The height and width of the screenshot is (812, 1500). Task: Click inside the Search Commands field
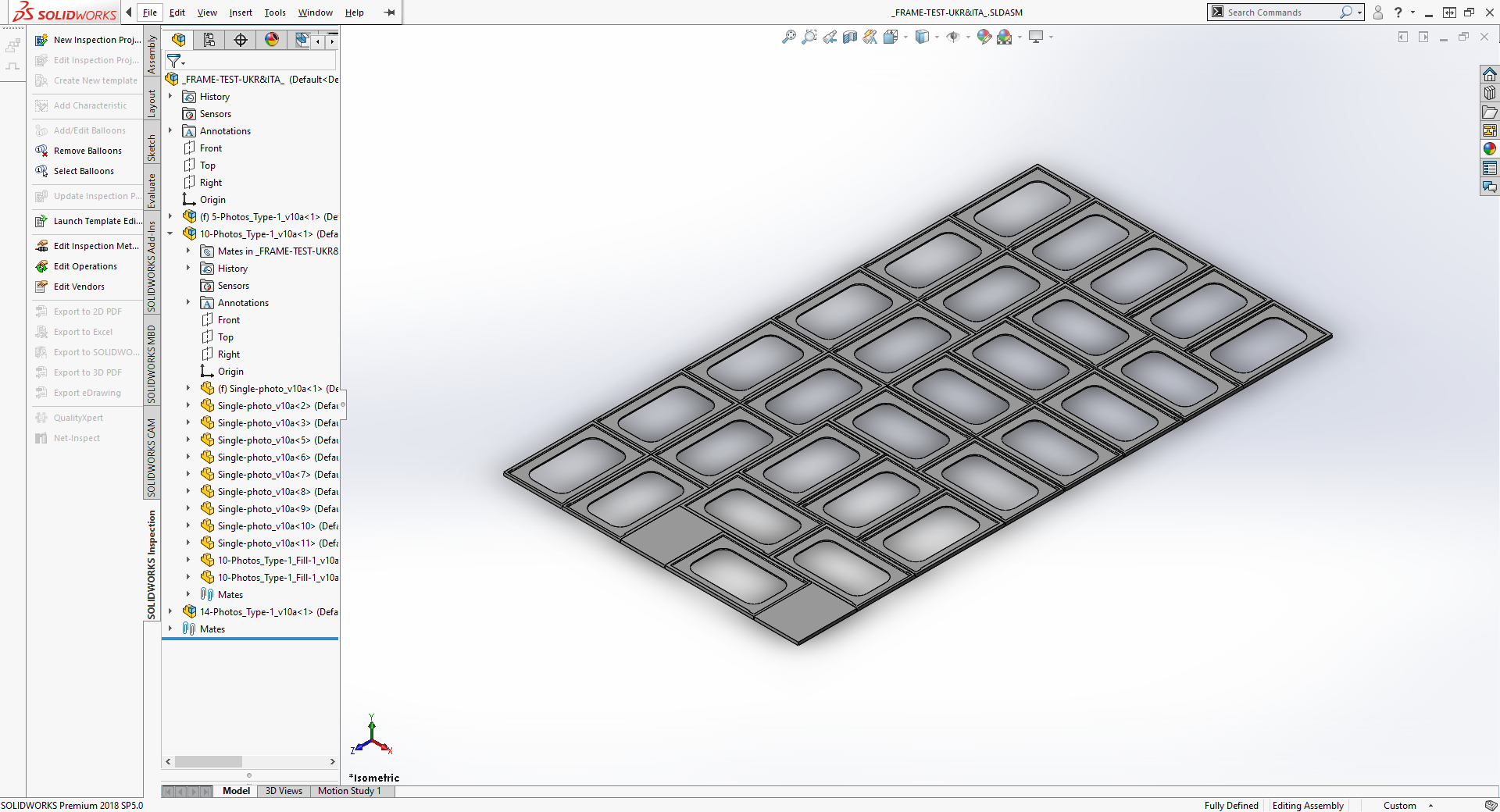[1281, 12]
